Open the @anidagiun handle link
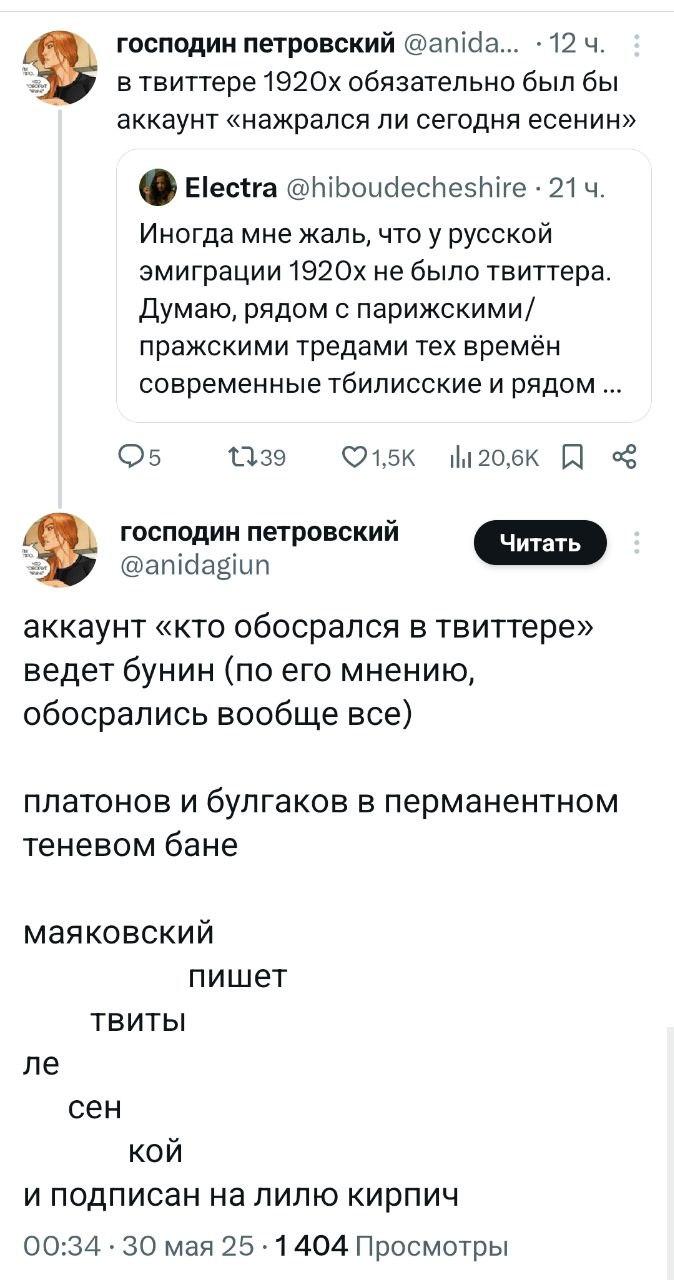Image resolution: width=674 pixels, height=1280 pixels. [194, 567]
